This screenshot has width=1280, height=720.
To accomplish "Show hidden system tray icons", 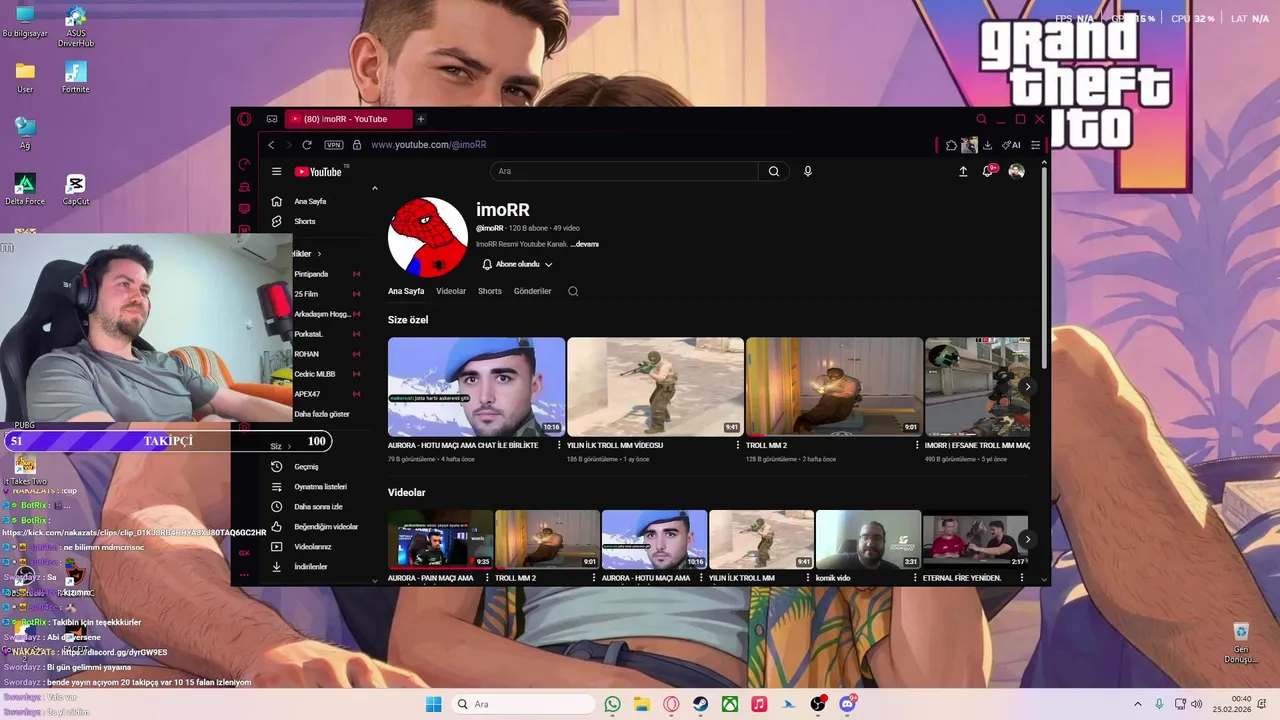I will click(x=1137, y=704).
